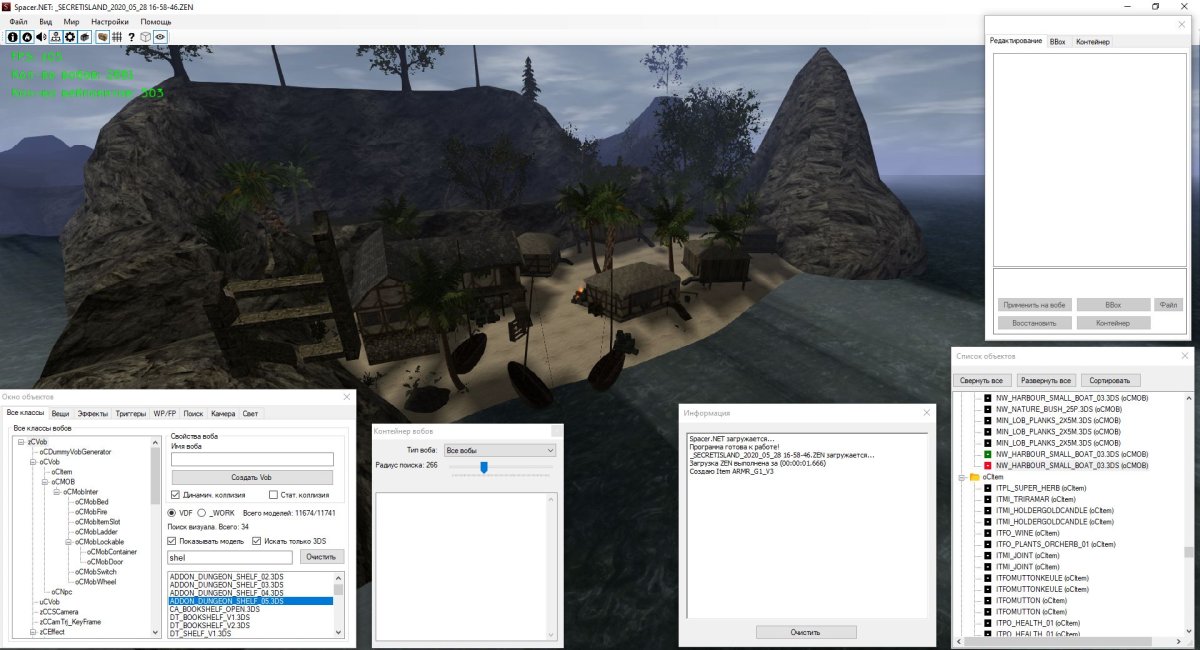Open the Настройки menu
Viewport: 1200px width, 650px height.
pos(109,21)
